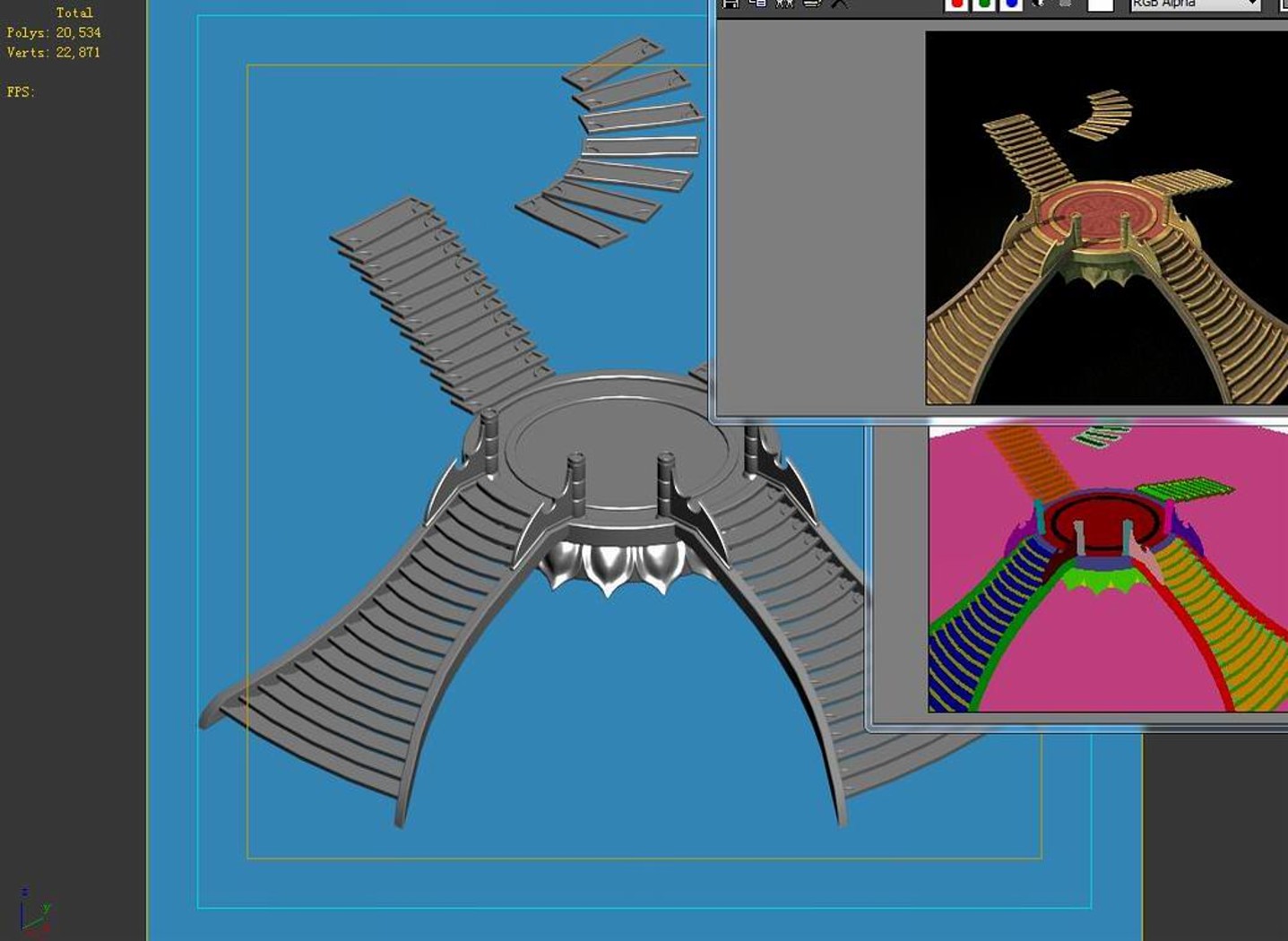The width and height of the screenshot is (1288, 941).
Task: Toggle the red channel button
Action: 957,4
